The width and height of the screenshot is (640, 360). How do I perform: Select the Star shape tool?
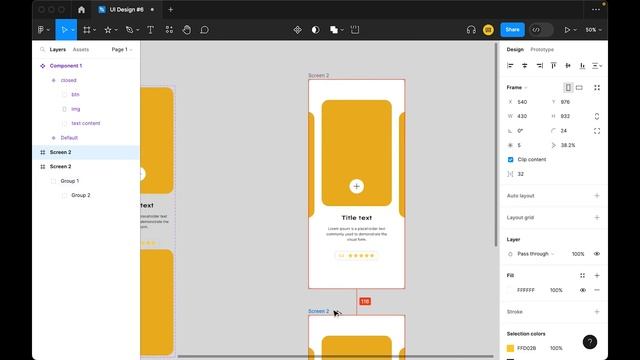[x=108, y=30]
